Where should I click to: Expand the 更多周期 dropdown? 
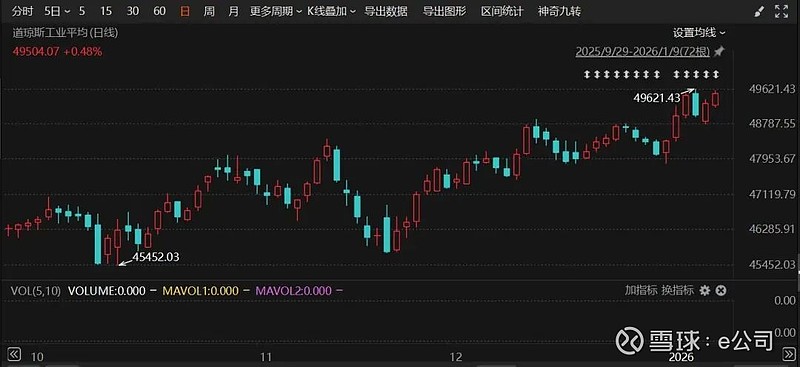275,11
